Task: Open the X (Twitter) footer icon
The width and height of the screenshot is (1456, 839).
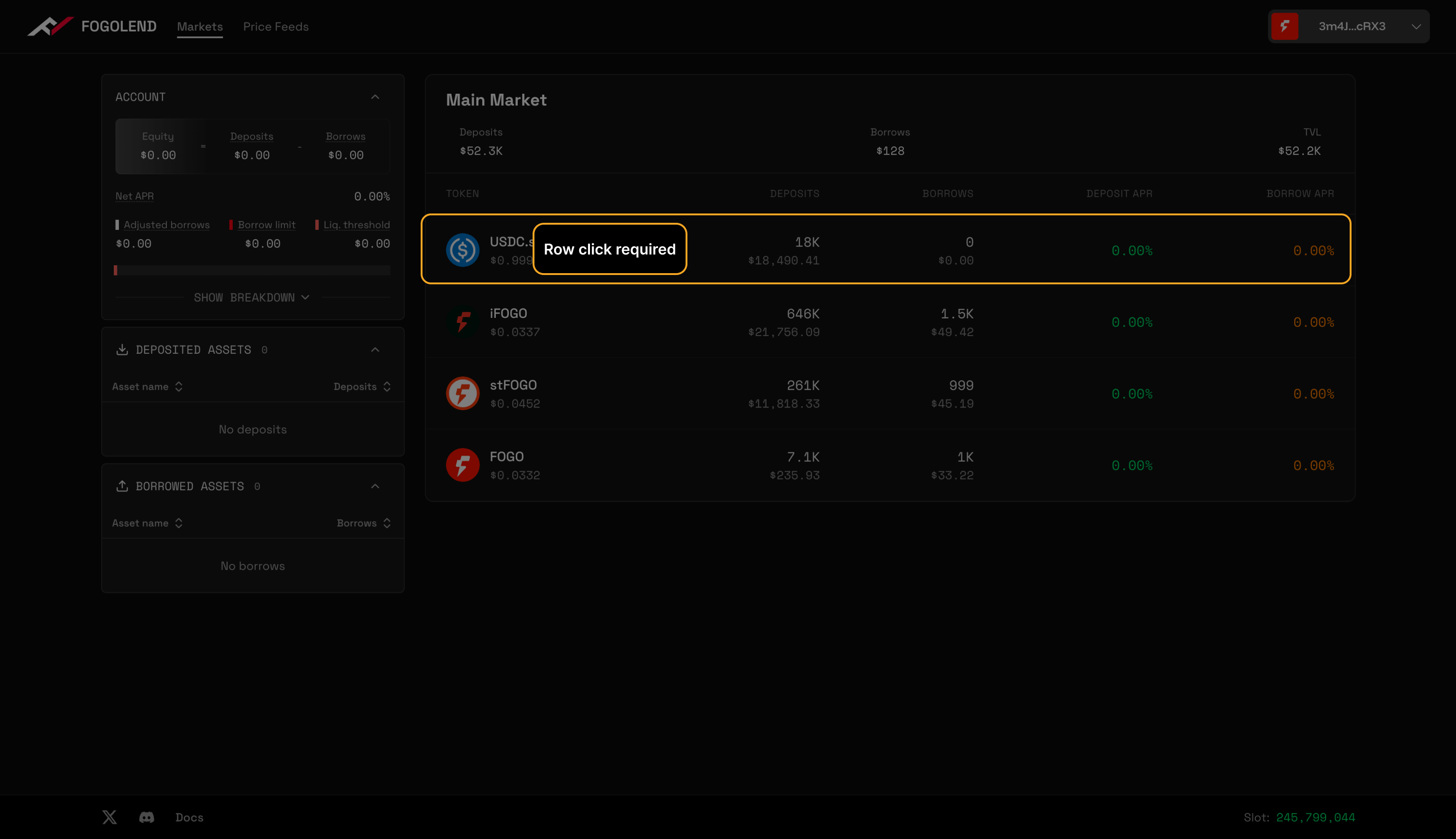Action: pos(110,817)
